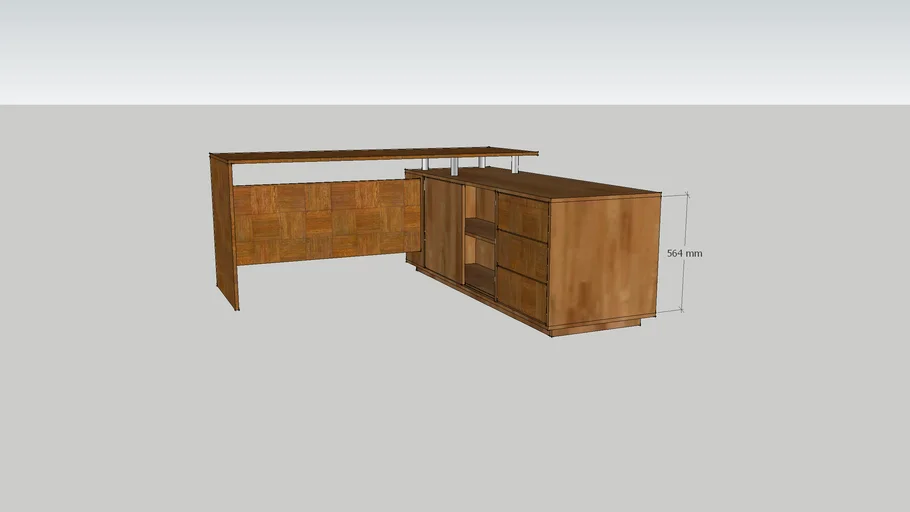Select the top drawer of the cabinet
910x512 pixels.
522,218
